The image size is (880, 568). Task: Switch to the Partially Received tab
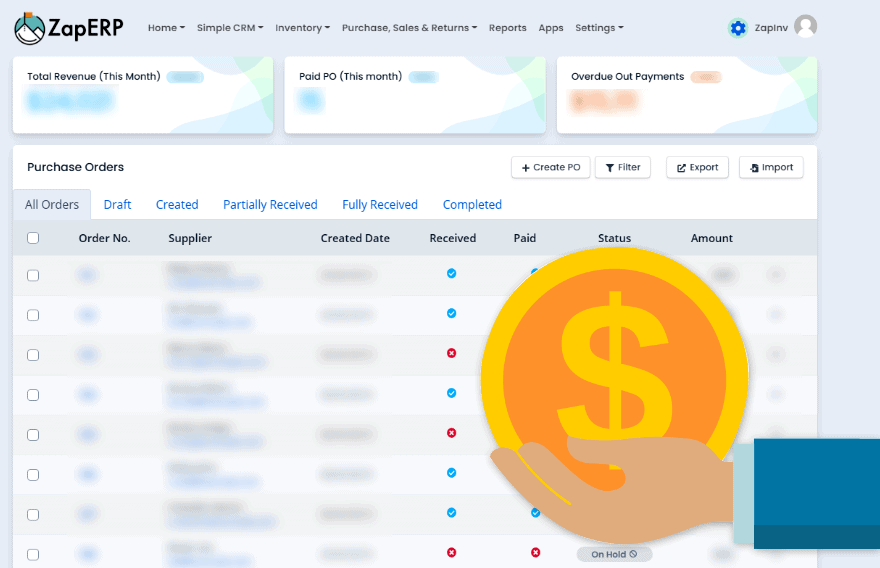point(270,204)
